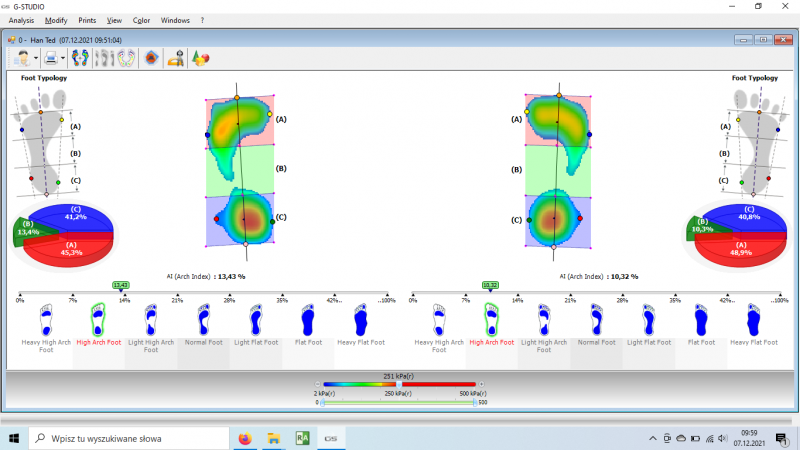Screen dimensions: 800x450
Task: Select Normal Foot type on left scale
Action: [x=203, y=321]
